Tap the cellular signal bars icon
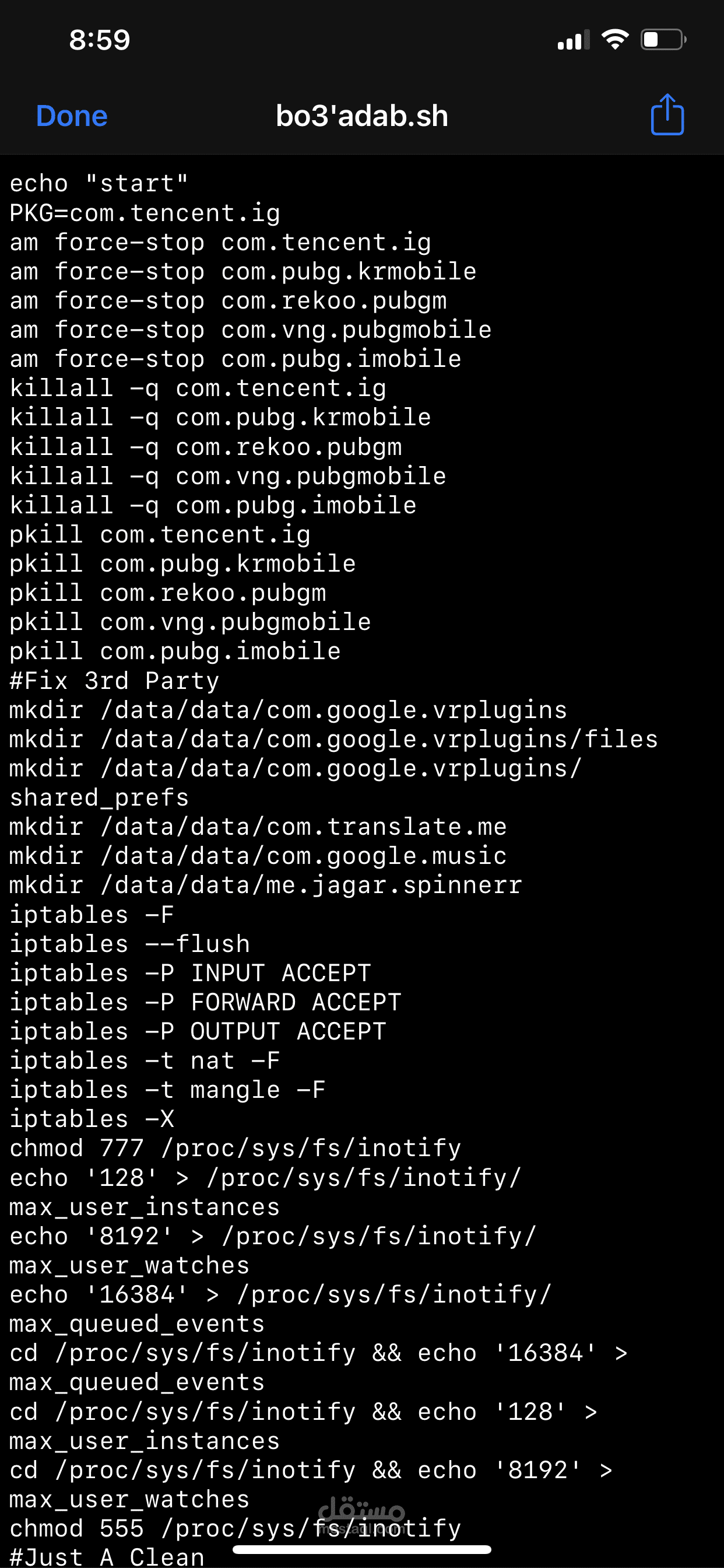Screen dimensions: 724x1568 tap(574, 40)
